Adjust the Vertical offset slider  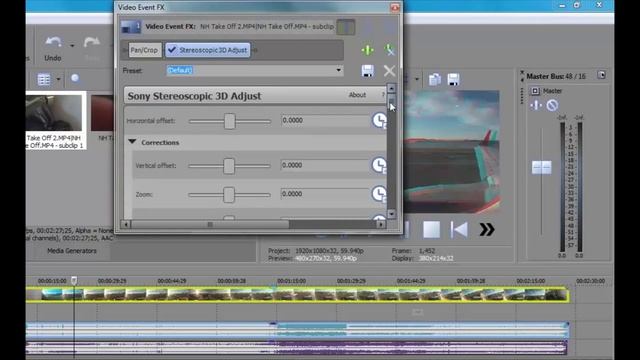coord(229,166)
